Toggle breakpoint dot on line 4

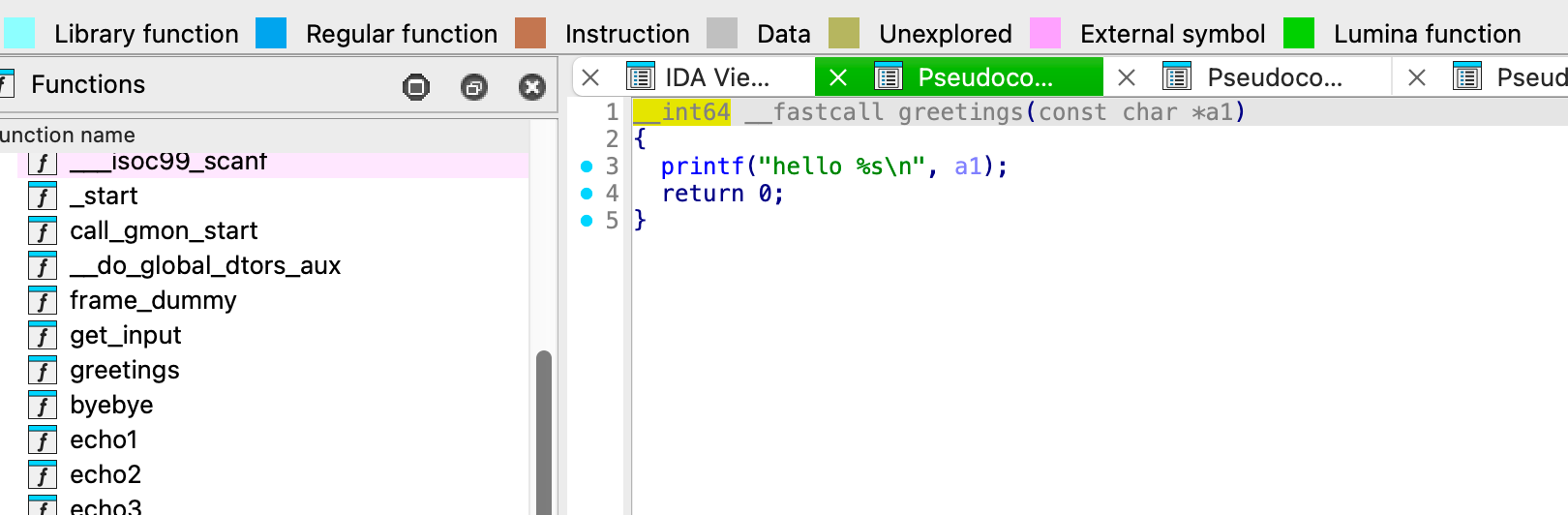pos(587,194)
